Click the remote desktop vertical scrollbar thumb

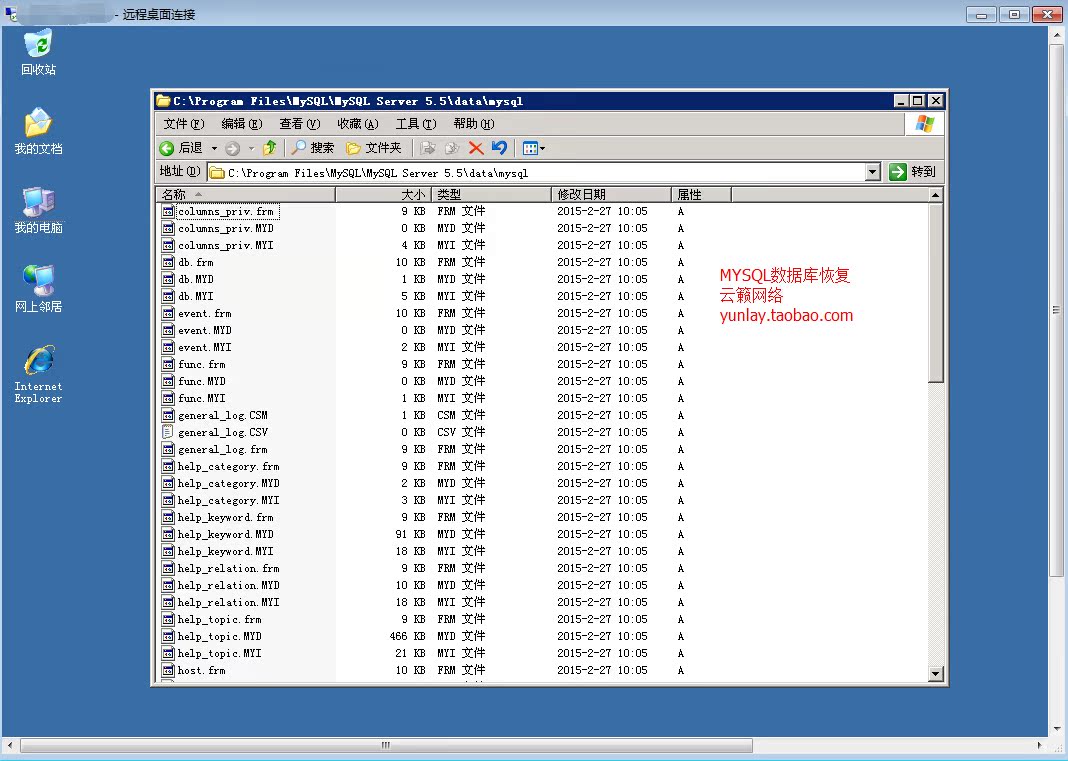coord(1057,309)
